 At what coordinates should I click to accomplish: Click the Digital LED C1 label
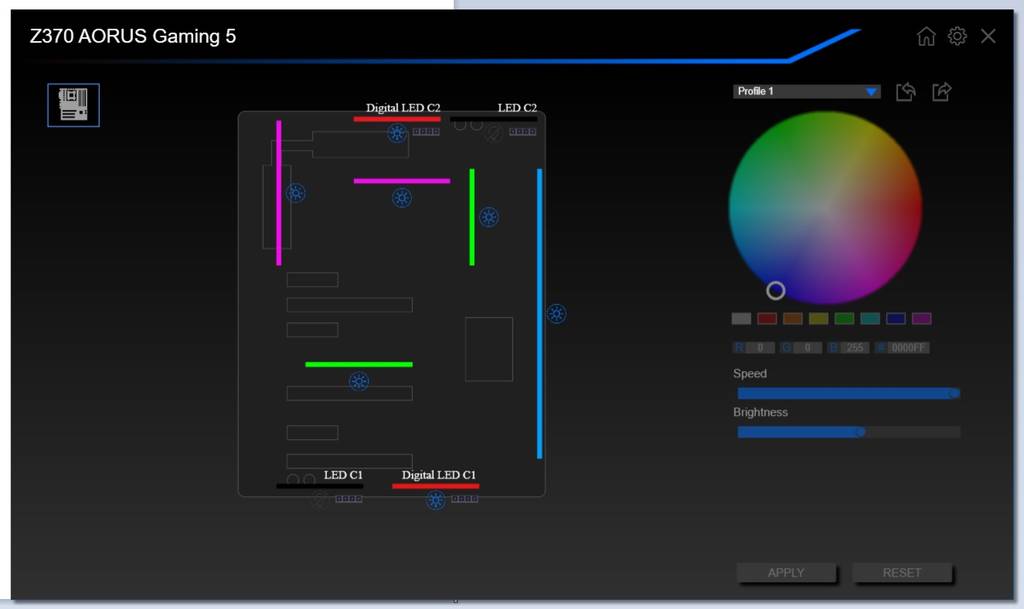click(x=439, y=475)
